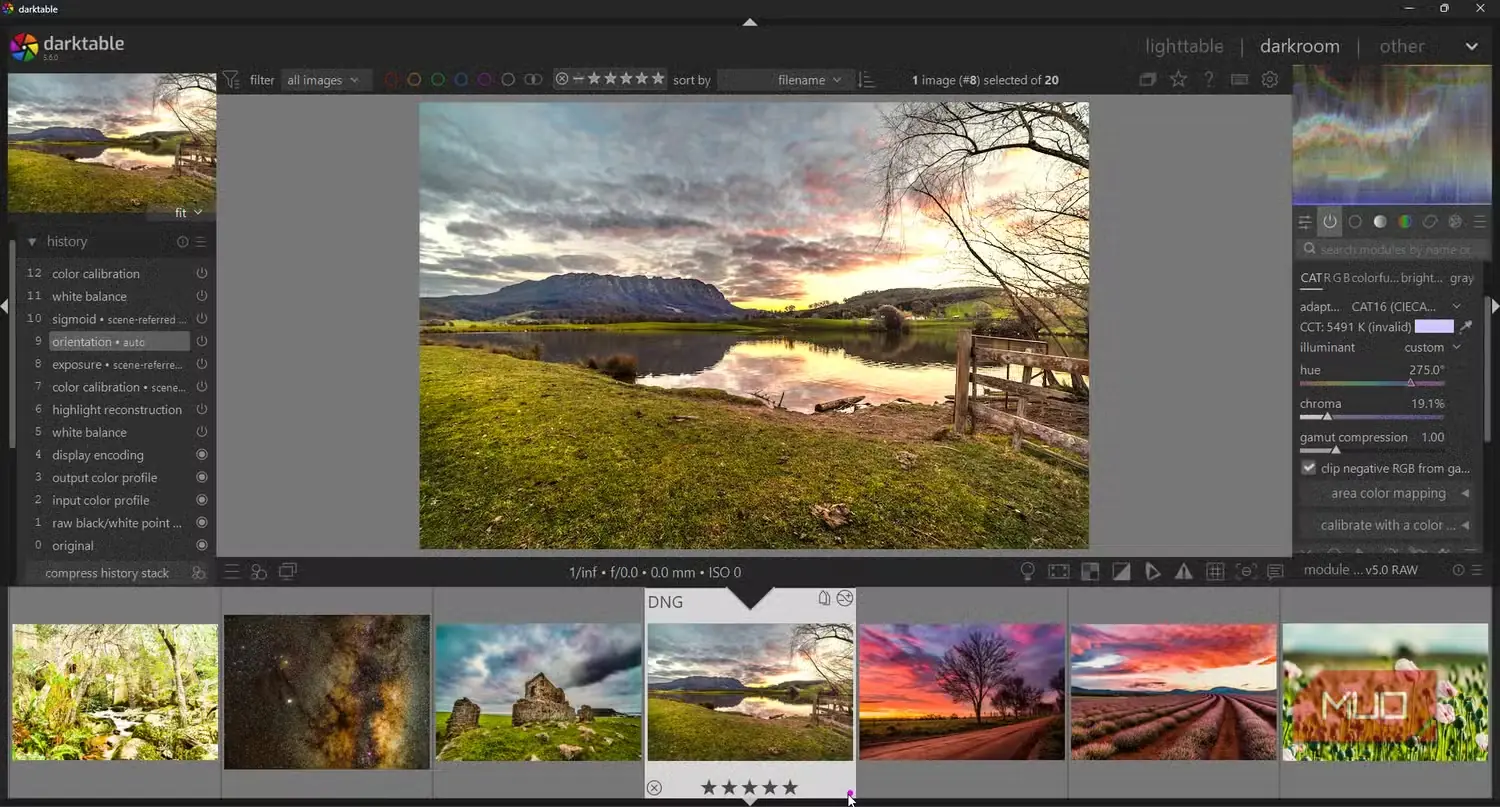Viewport: 1500px width, 807px height.
Task: Show only active modules power icon
Action: [x=1330, y=222]
